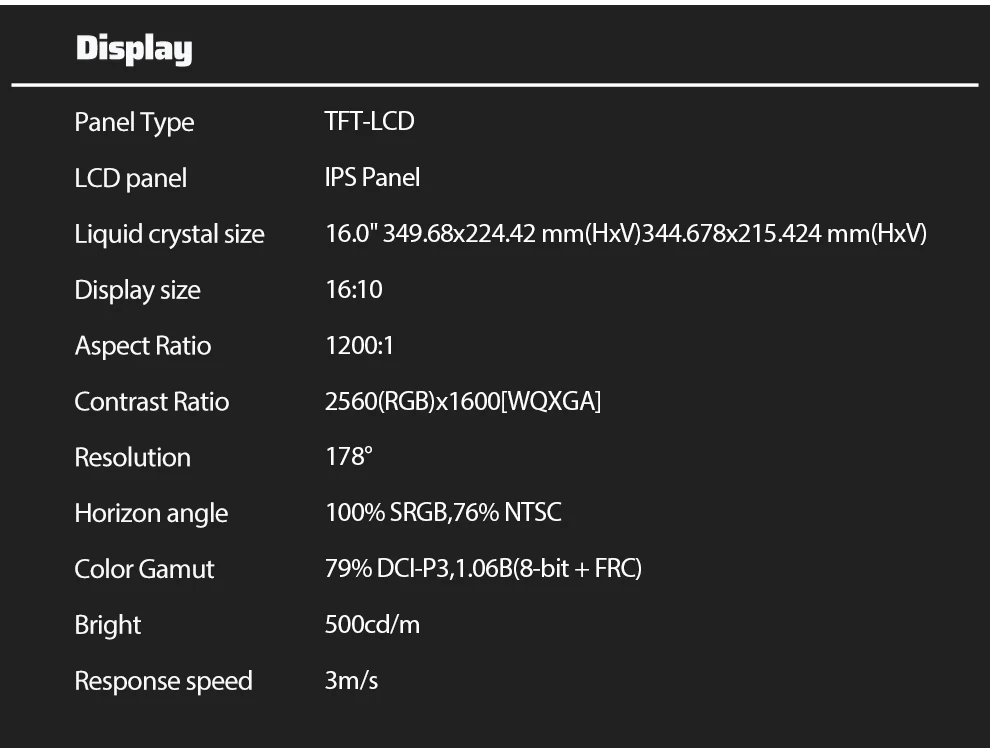Click the IPS Panel value
Image resolution: width=990 pixels, height=748 pixels.
(x=372, y=178)
